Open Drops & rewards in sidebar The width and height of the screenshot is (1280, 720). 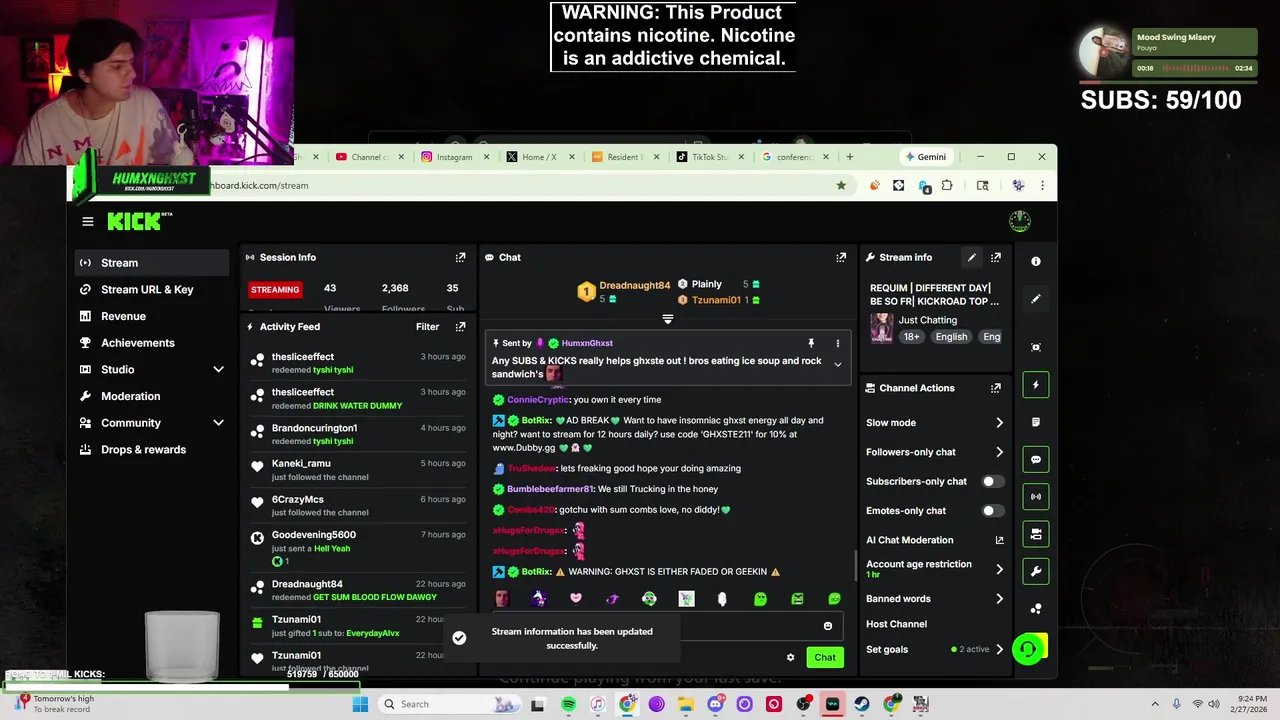pyautogui.click(x=152, y=449)
